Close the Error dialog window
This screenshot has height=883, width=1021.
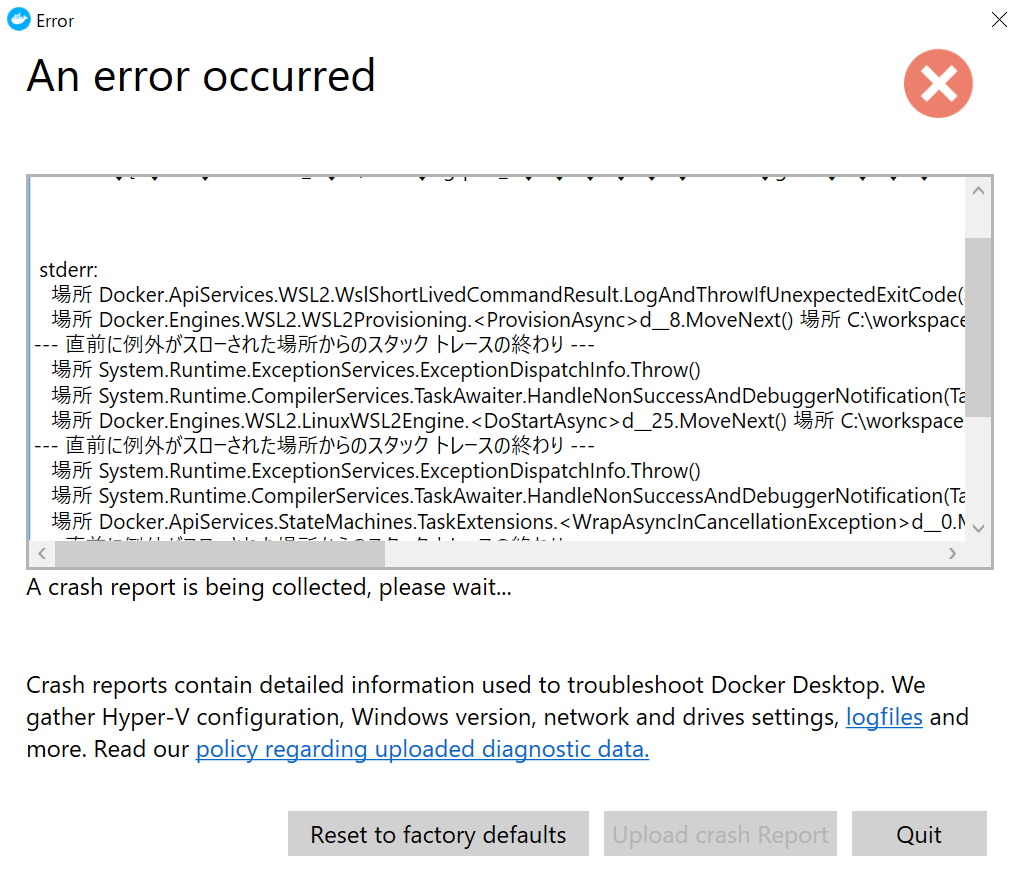tap(999, 20)
